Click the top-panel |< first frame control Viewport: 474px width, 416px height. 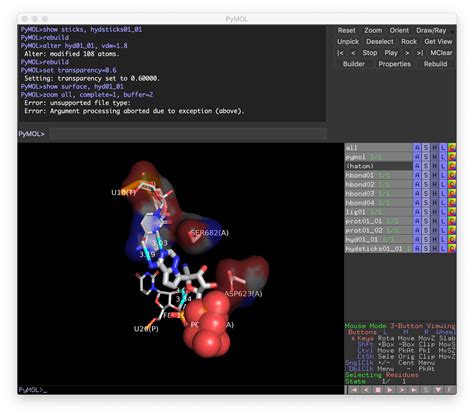pyautogui.click(x=340, y=53)
